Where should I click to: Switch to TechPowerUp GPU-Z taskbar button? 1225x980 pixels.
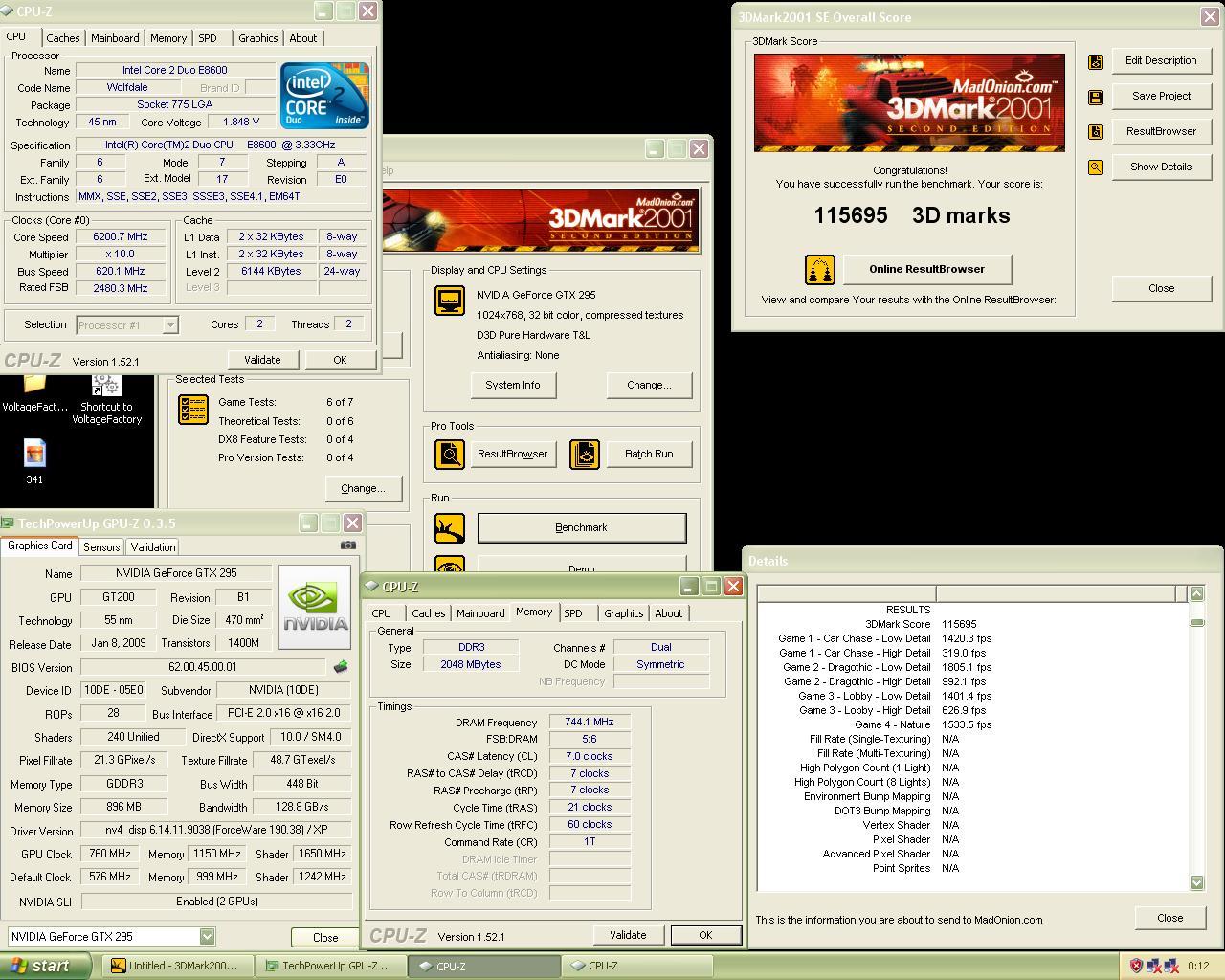[x=331, y=966]
